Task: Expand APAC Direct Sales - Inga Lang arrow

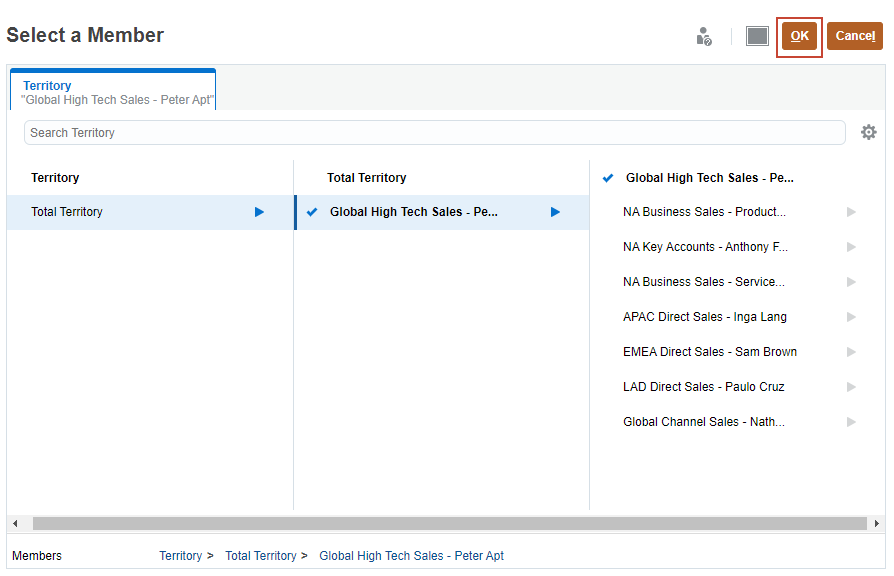Action: [851, 317]
